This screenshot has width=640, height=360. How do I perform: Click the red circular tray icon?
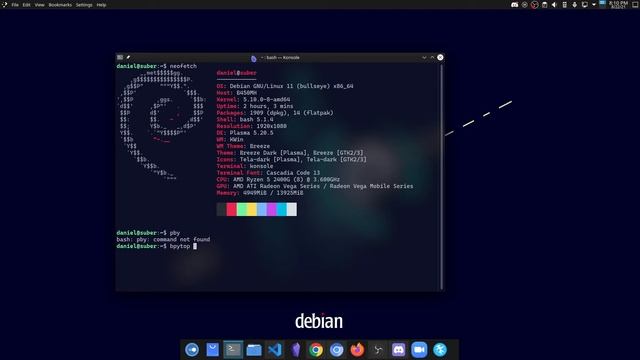534,5
